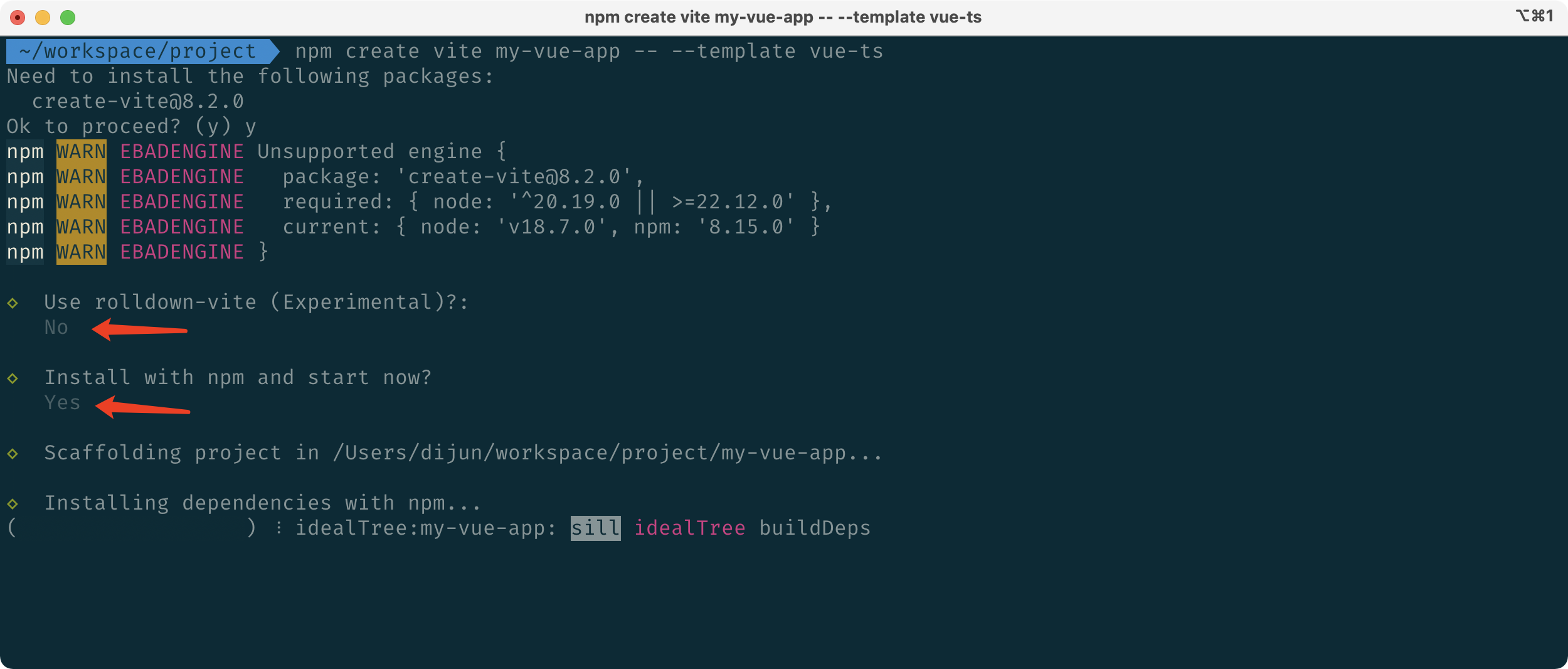Image resolution: width=1568 pixels, height=669 pixels.
Task: Click the 'Install with npm and start now?' prompt
Action: click(x=238, y=378)
